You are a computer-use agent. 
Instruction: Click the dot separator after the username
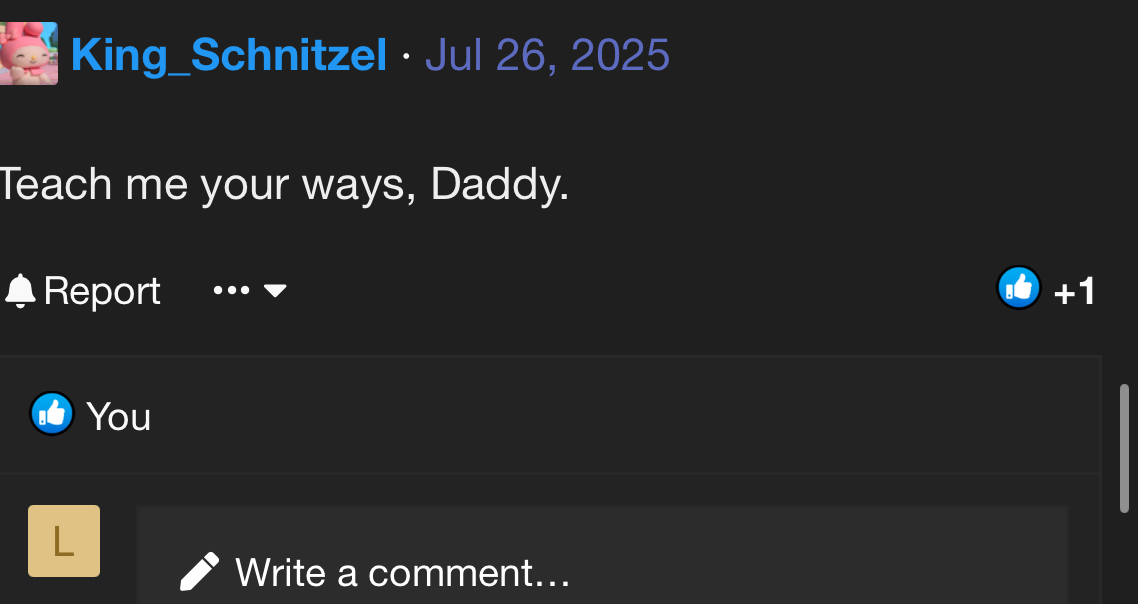click(x=406, y=56)
